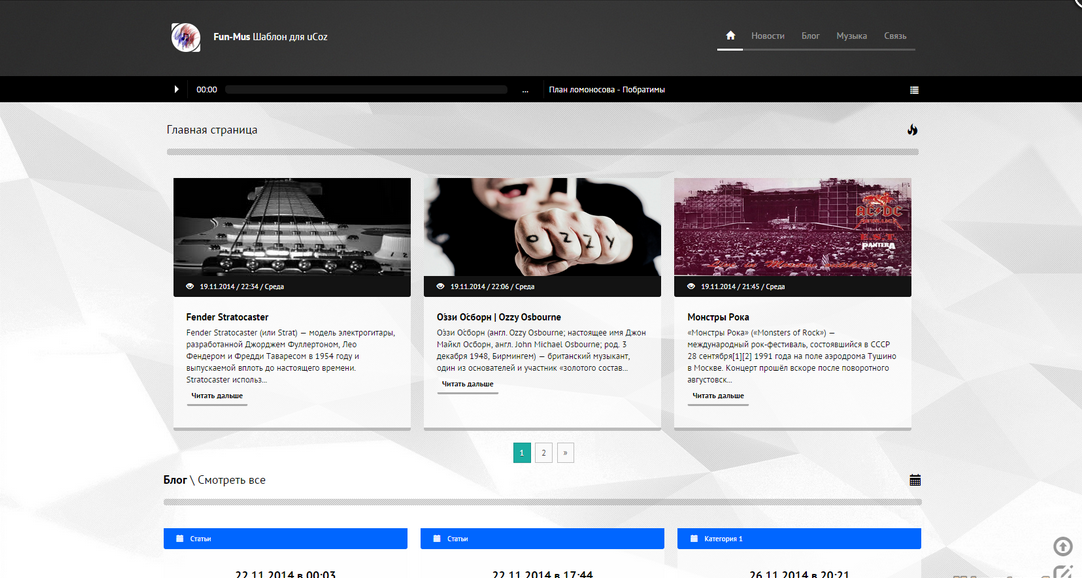Click the Категория 1 category bar label
This screenshot has height=578, width=1082.
tap(723, 539)
